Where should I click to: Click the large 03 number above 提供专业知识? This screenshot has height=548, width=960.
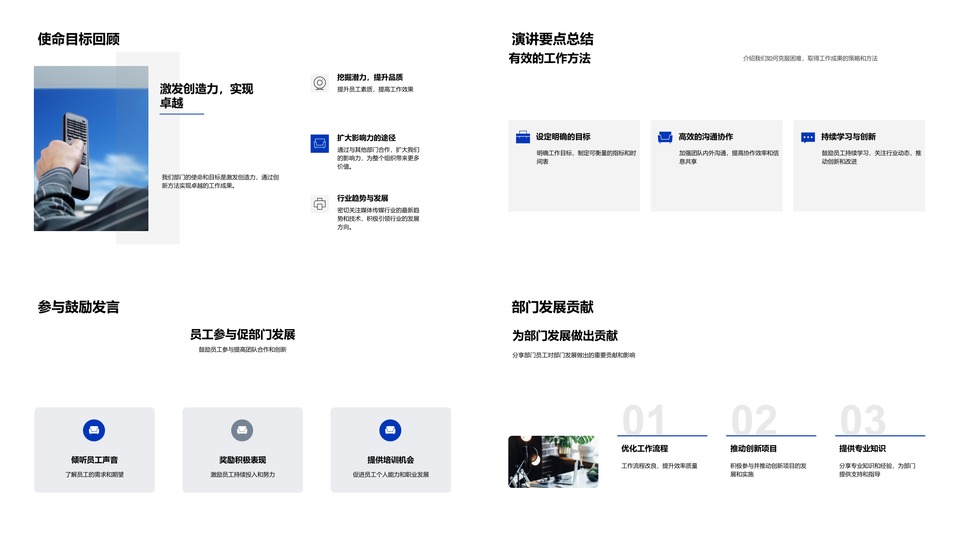point(862,420)
